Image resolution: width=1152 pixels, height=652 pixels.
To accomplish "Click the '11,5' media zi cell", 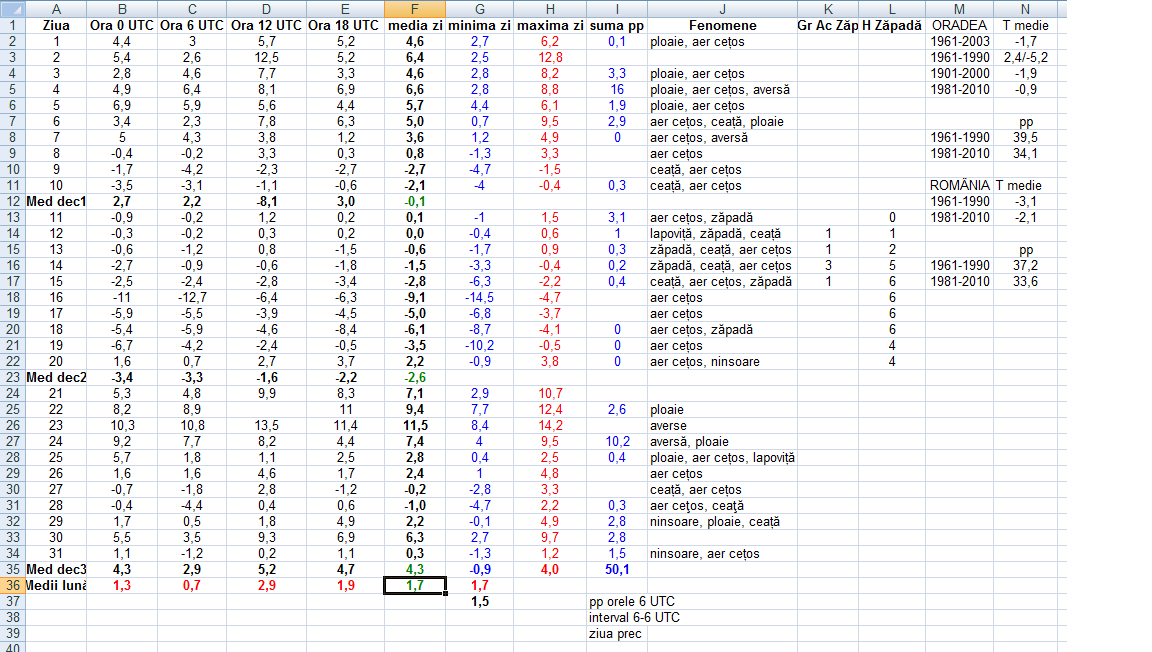I will click(x=414, y=426).
